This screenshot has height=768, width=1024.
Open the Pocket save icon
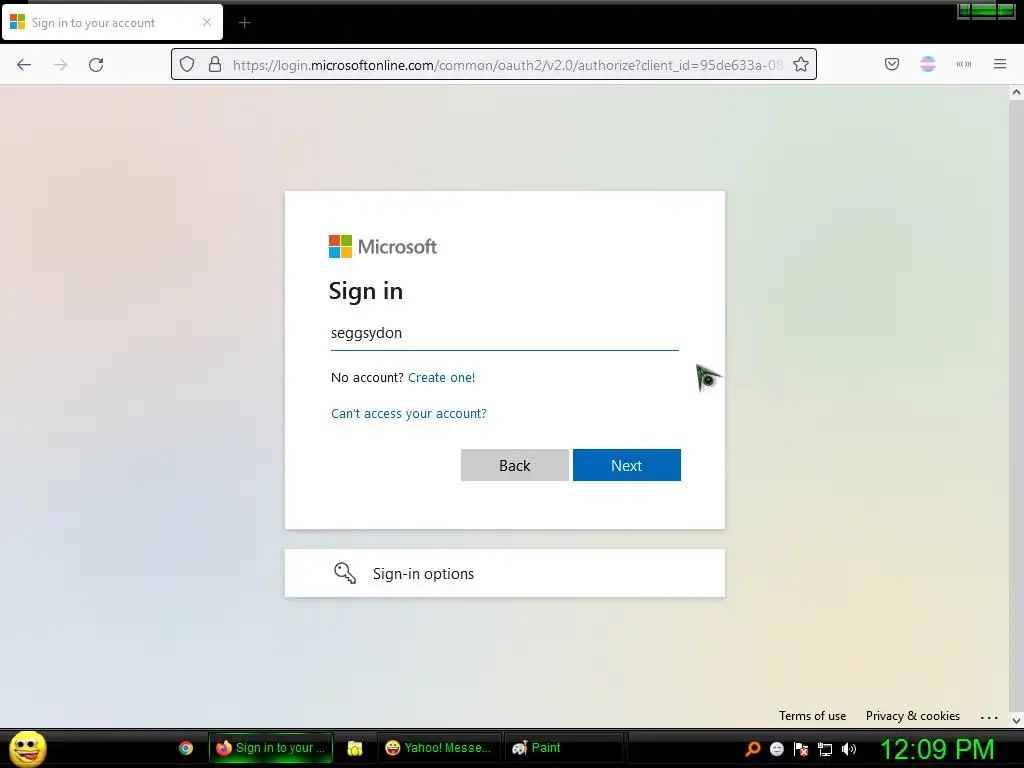892,64
